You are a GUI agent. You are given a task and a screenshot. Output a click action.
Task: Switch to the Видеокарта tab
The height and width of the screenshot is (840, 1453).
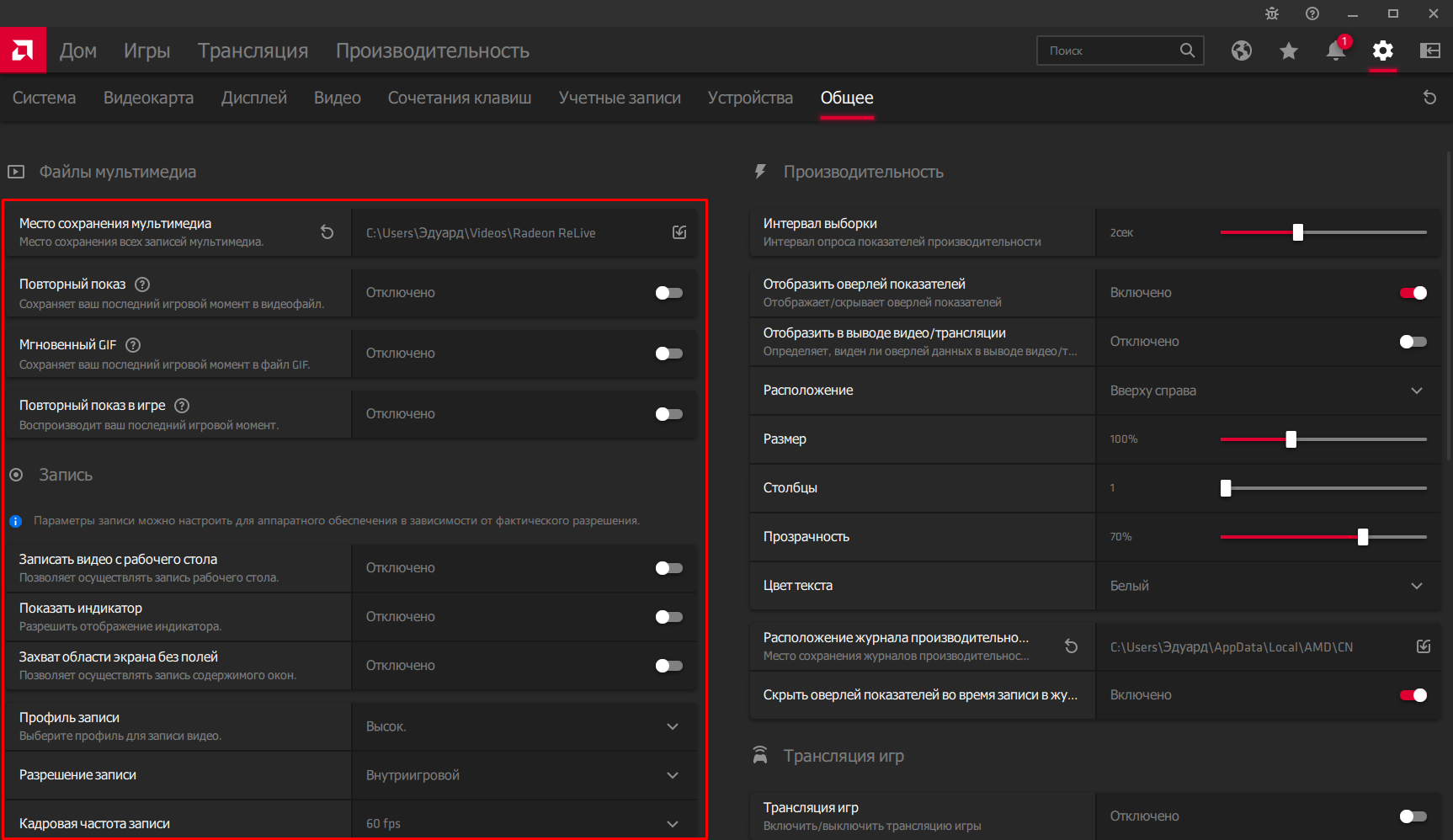pos(148,98)
